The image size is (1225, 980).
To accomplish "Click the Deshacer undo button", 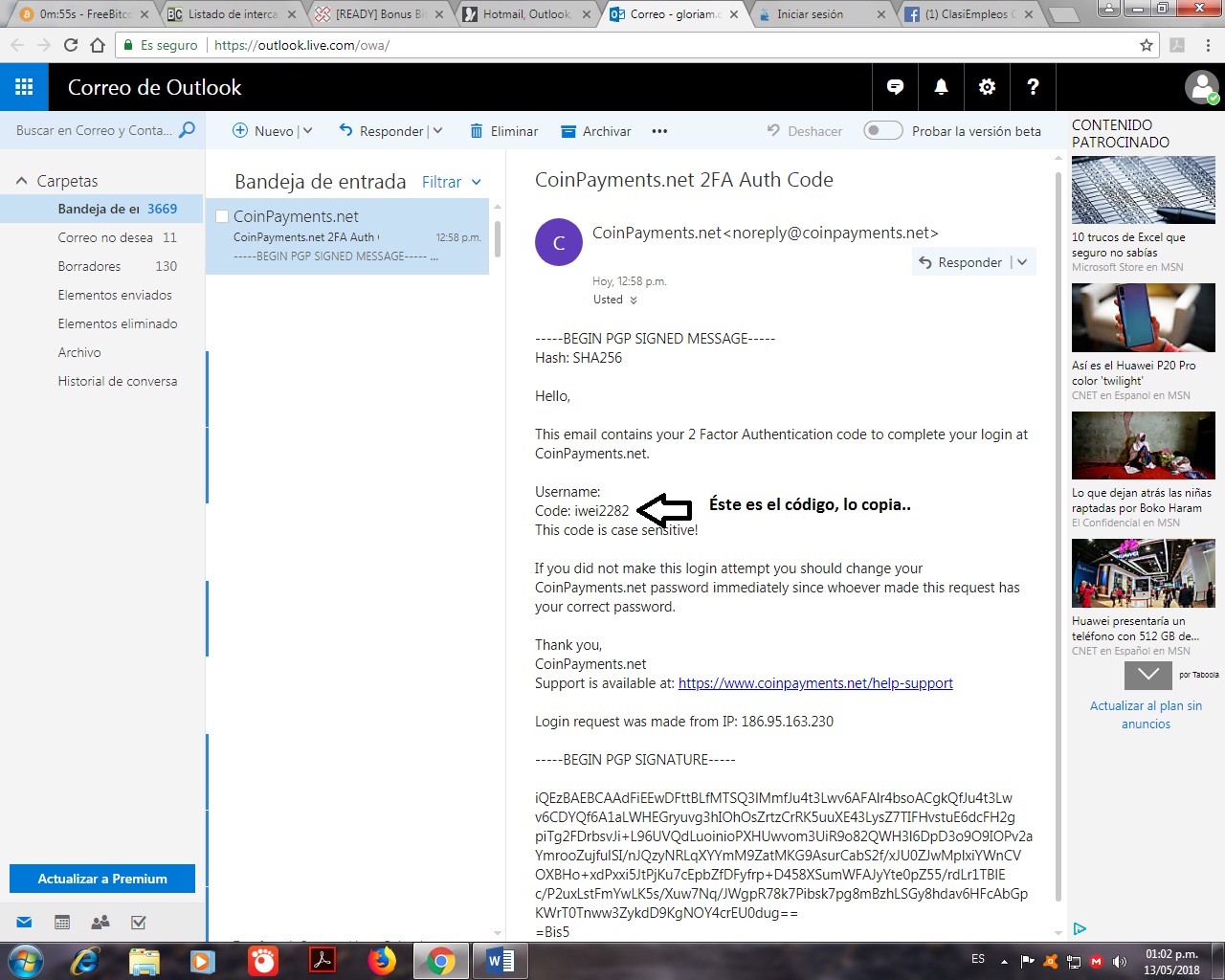I will [804, 131].
